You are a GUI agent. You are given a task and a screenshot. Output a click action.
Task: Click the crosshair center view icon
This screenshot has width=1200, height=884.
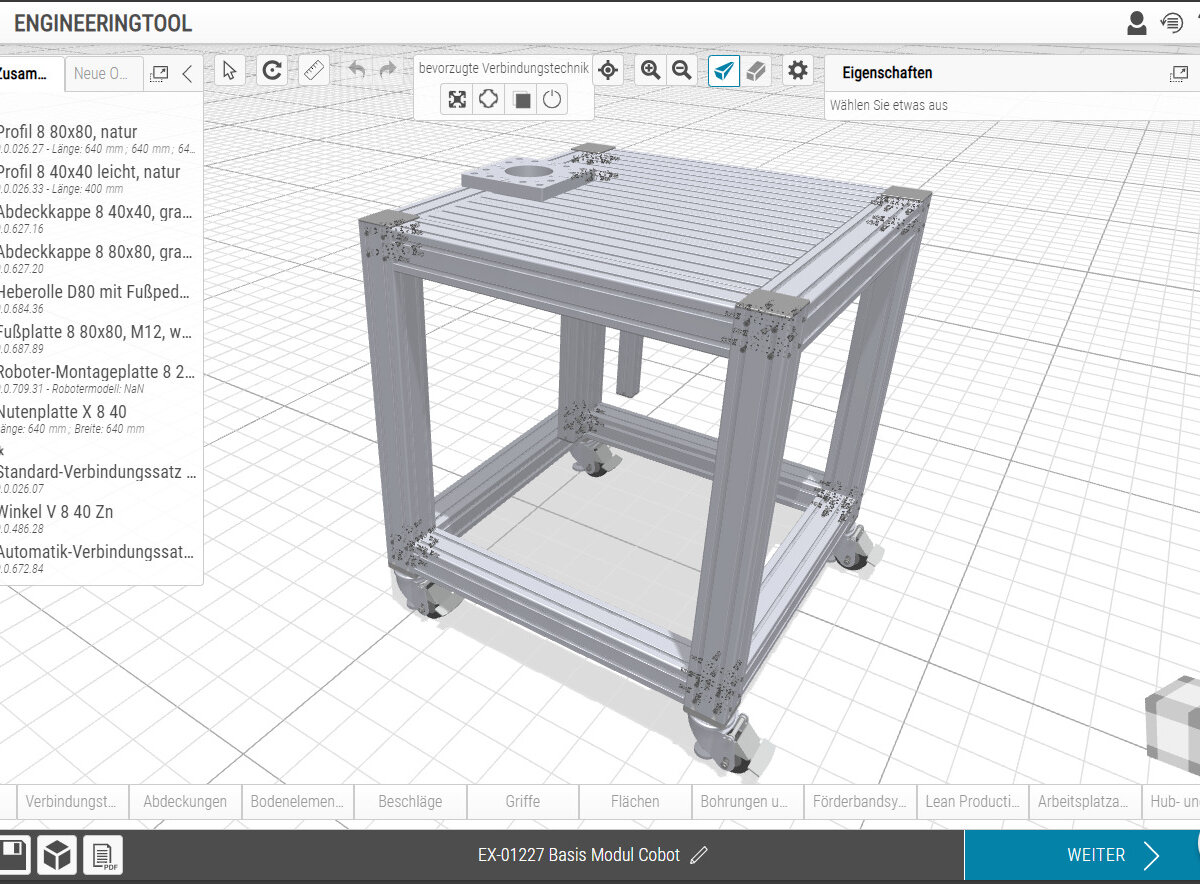(608, 70)
